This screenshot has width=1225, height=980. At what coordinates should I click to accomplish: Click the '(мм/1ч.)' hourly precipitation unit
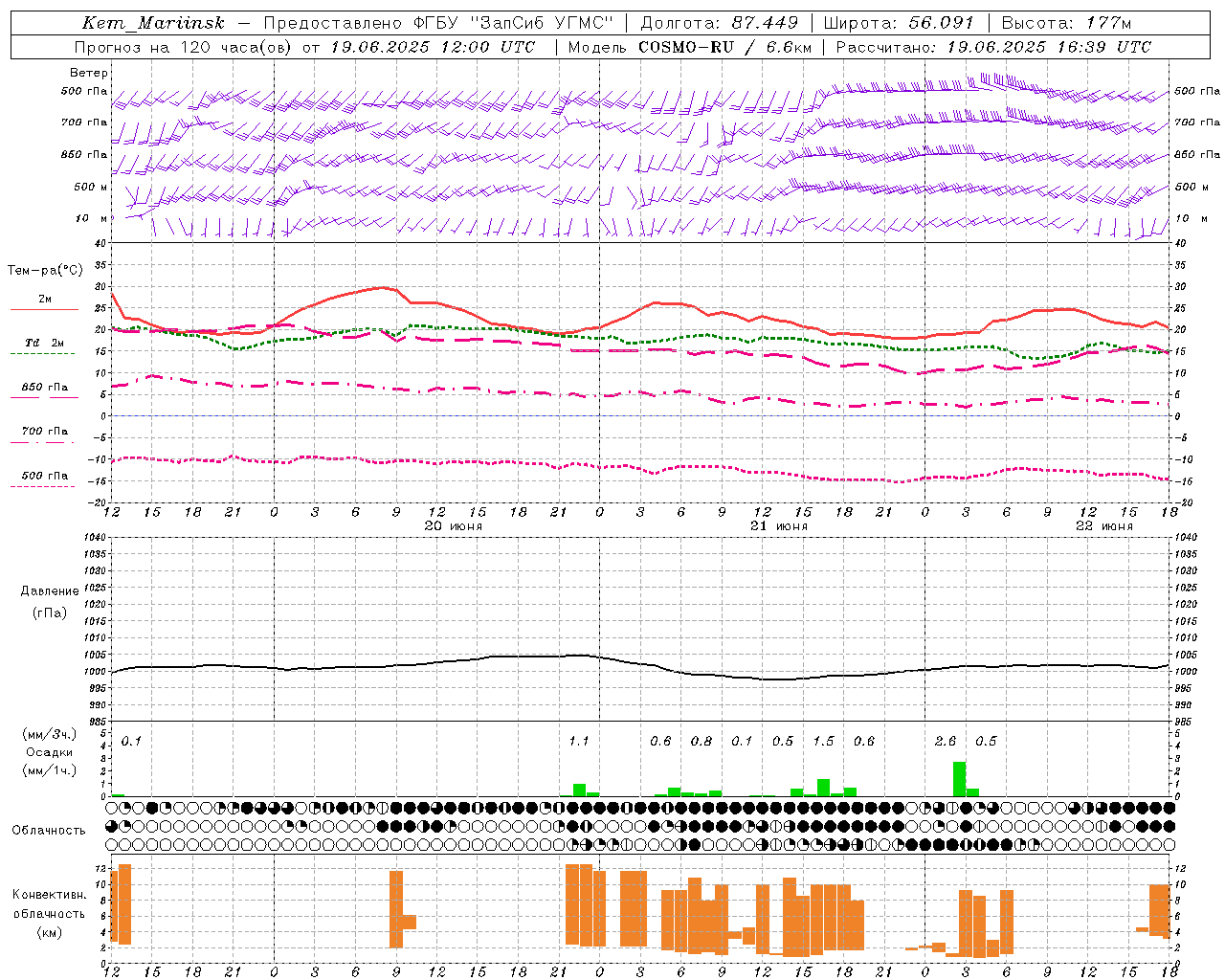click(x=49, y=770)
